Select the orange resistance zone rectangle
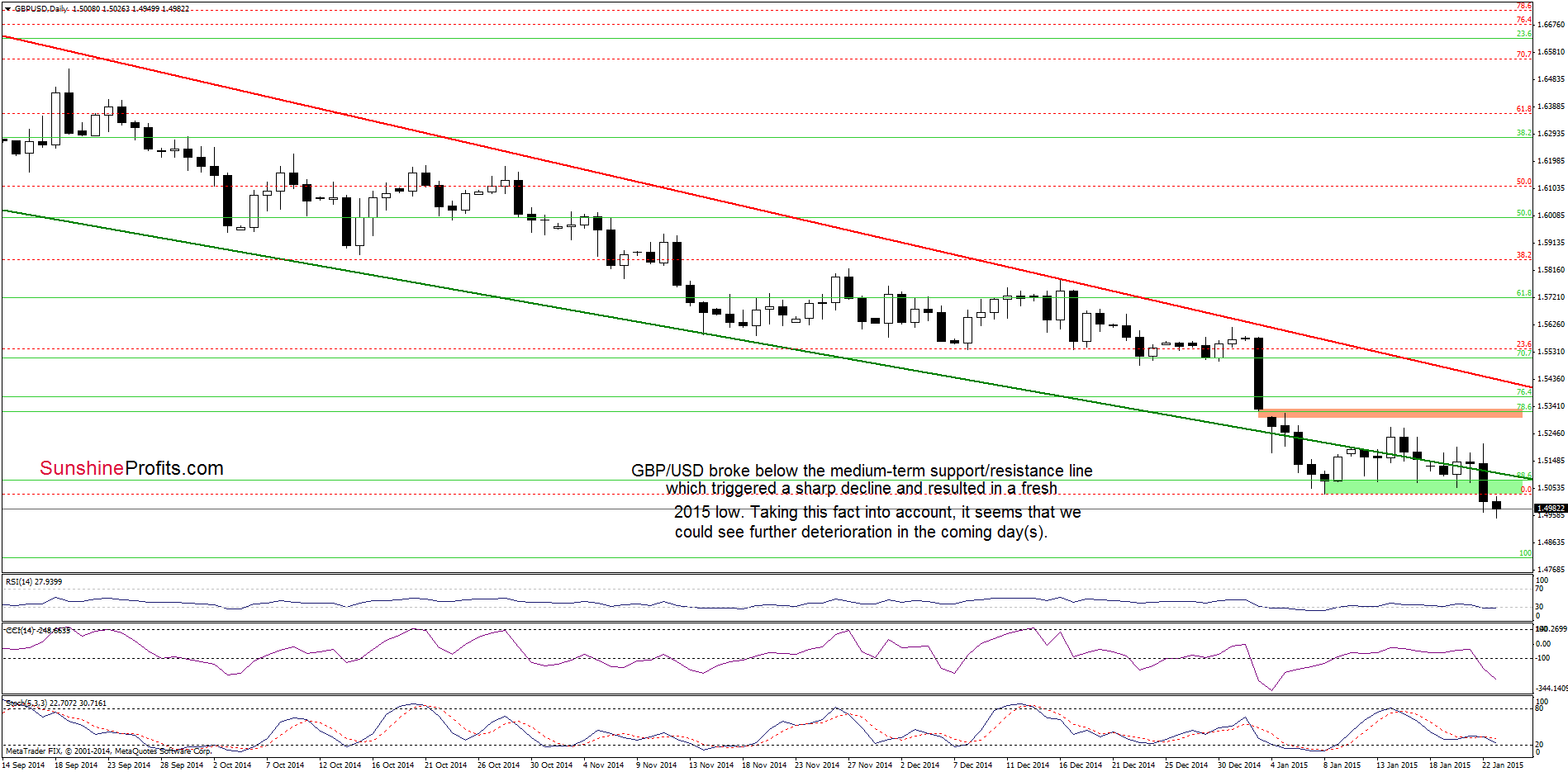 coord(1390,413)
